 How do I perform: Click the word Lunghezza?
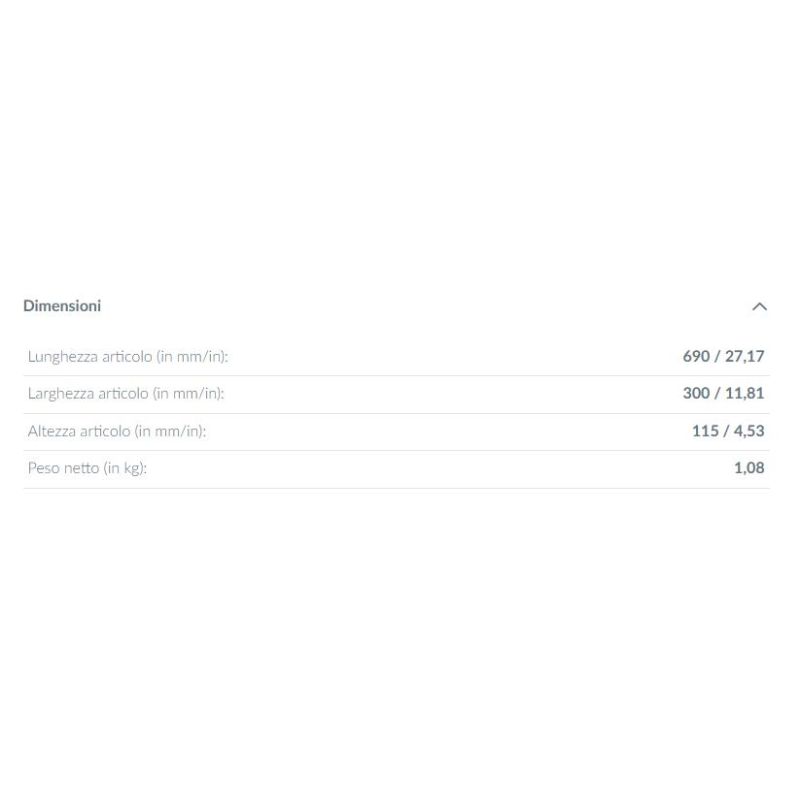pyautogui.click(x=63, y=357)
